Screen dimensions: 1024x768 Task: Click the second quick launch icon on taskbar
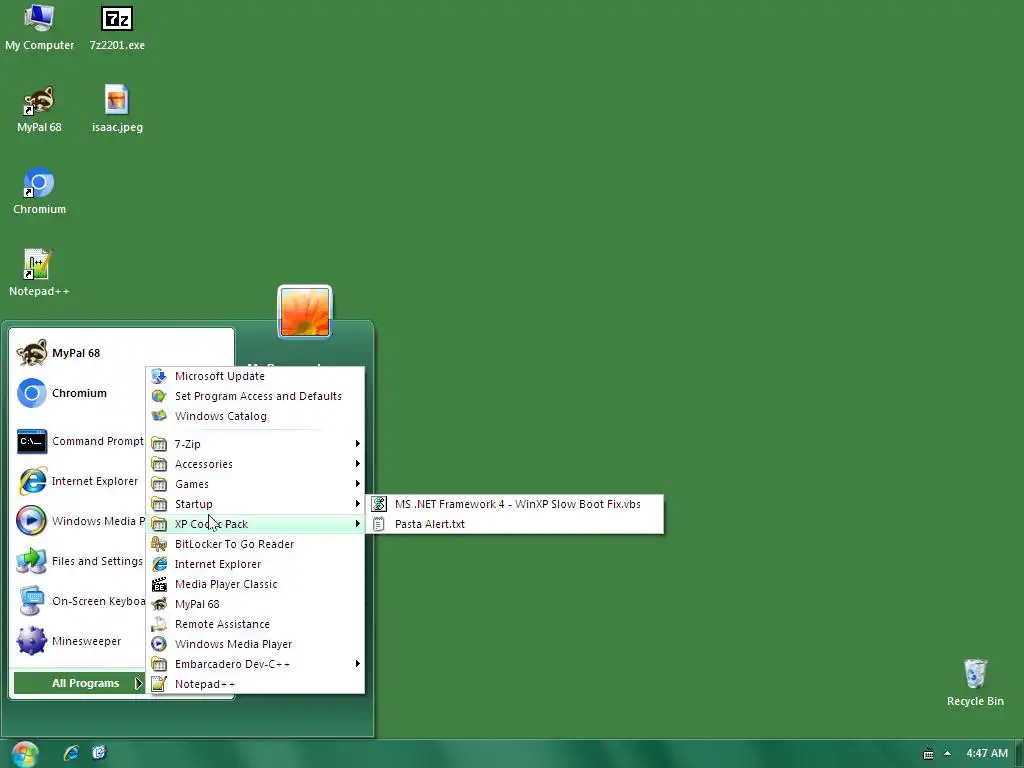[99, 753]
